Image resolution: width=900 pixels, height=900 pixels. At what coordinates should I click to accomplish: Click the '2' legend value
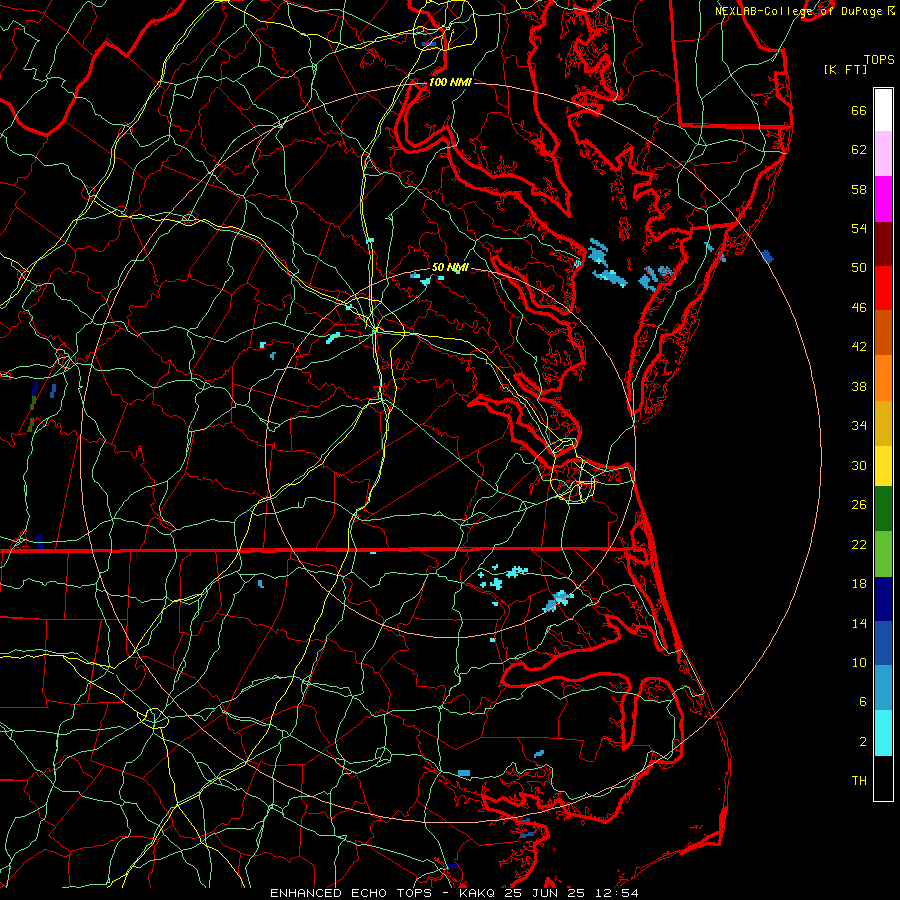pos(863,742)
